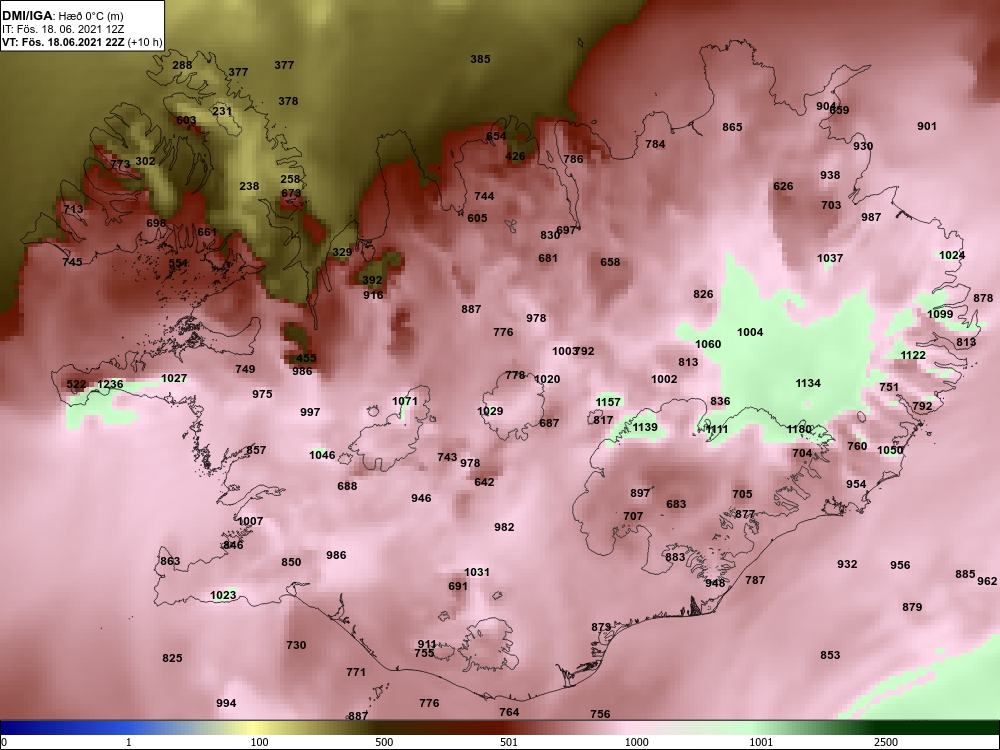Click the 385 value label
Image resolution: width=1000 pixels, height=750 pixels.
[x=480, y=59]
